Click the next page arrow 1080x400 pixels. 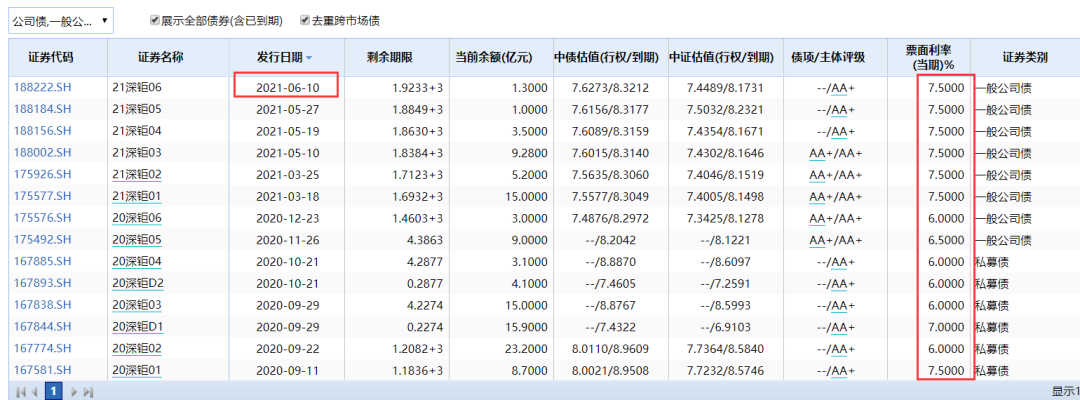point(74,391)
